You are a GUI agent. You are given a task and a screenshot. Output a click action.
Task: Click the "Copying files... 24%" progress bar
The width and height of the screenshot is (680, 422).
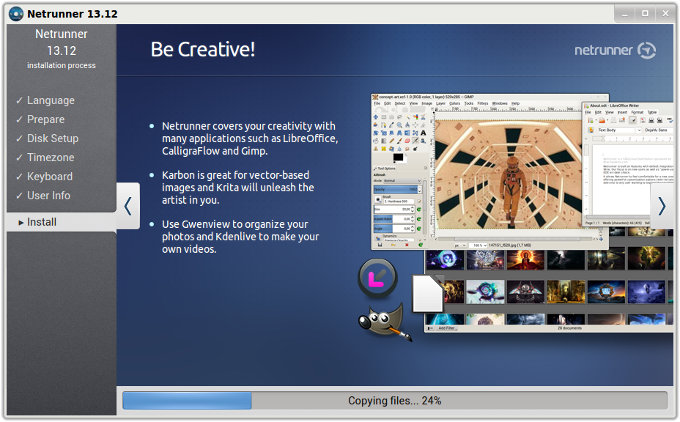(395, 400)
